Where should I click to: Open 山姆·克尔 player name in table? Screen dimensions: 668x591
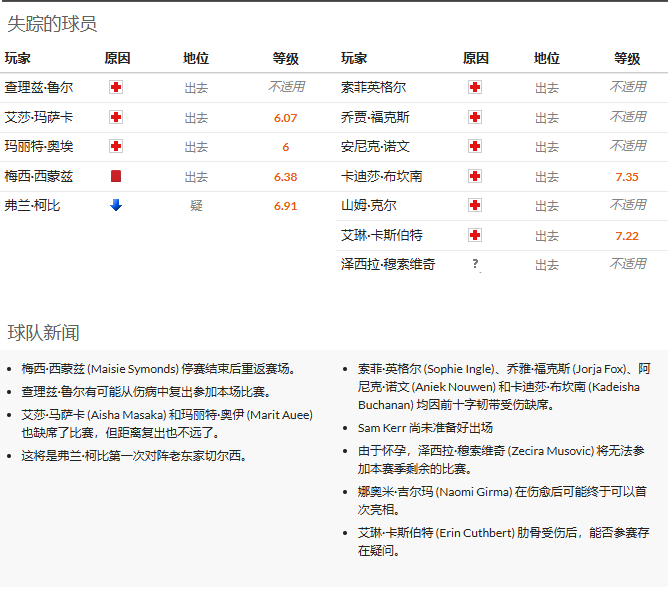(368, 206)
